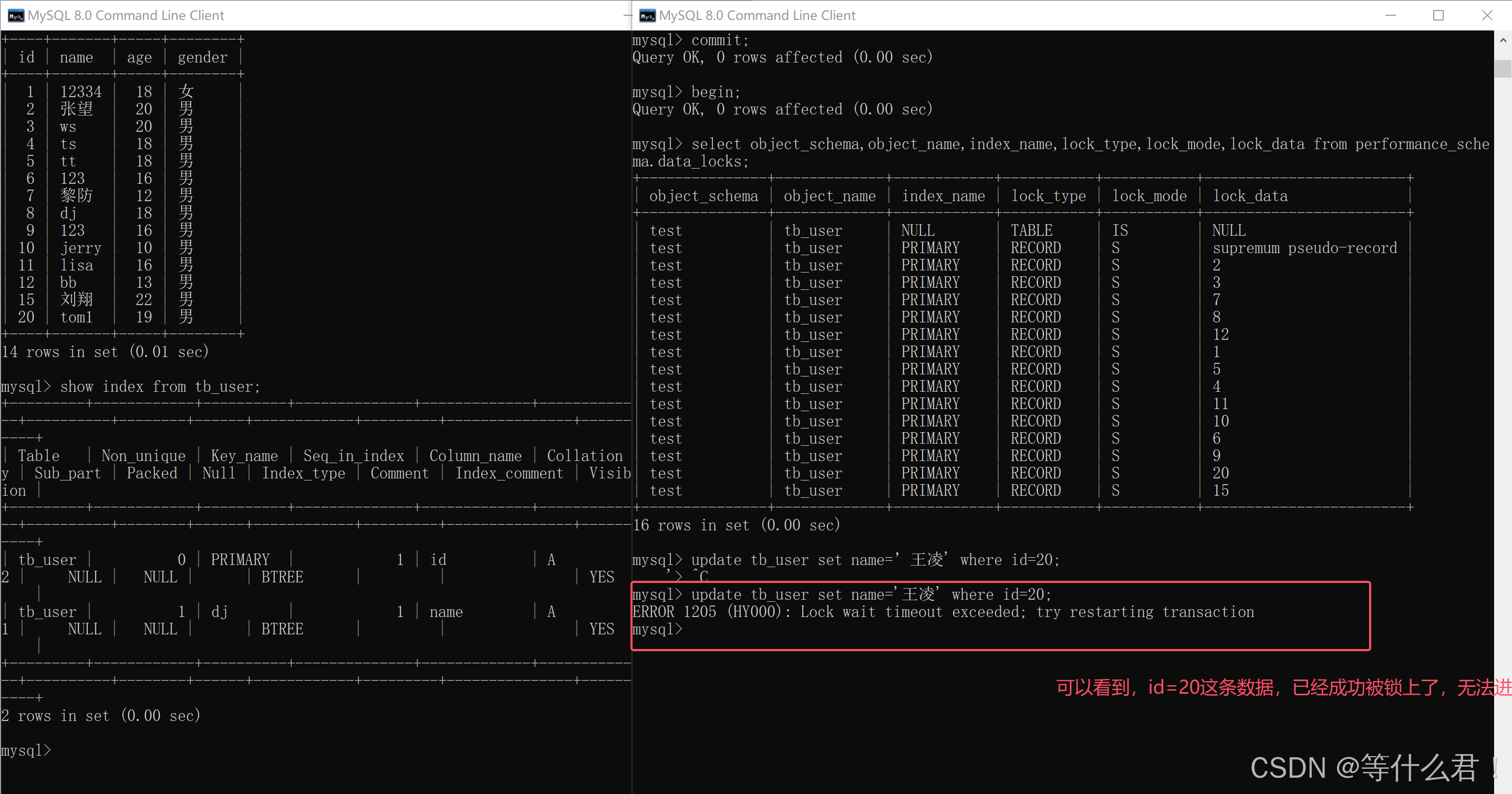The image size is (1512, 794).
Task: Maximize the right MySQL Command Line Client window
Action: pos(1438,15)
